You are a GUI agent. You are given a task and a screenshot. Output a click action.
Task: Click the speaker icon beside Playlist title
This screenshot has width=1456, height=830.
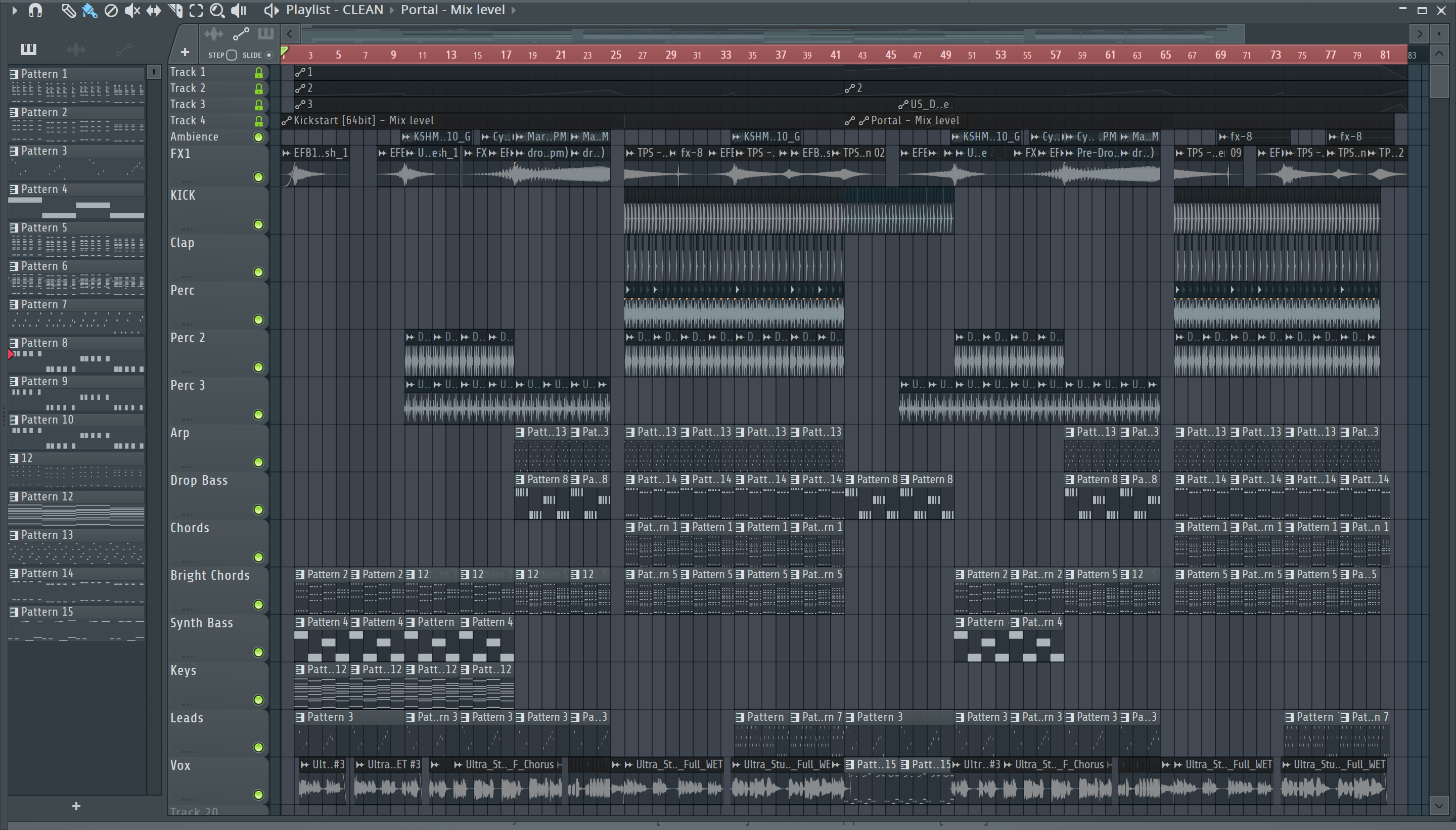[x=271, y=10]
